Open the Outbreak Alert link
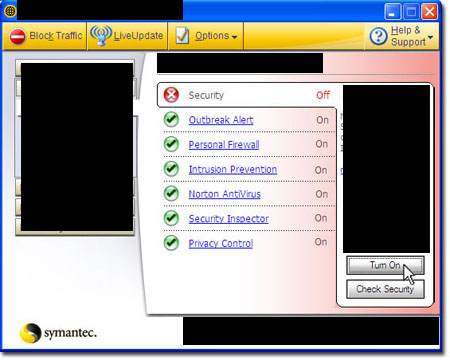 tap(221, 120)
